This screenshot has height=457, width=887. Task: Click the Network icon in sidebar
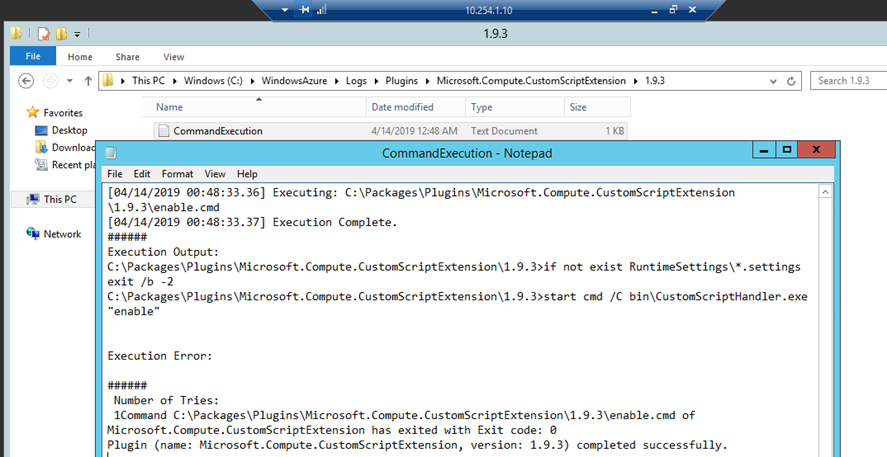point(33,233)
